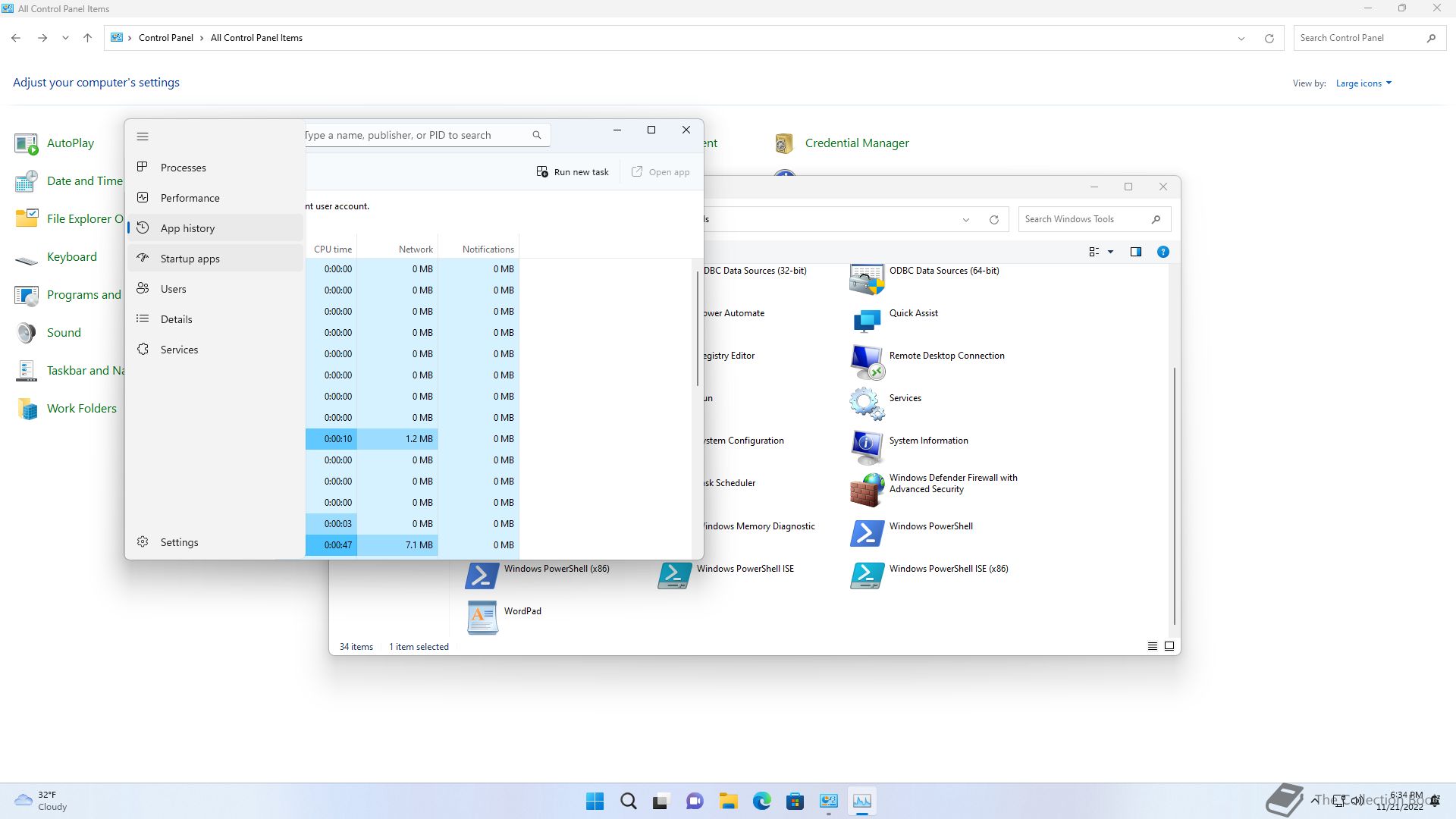Refresh the Windows Tools window
The width and height of the screenshot is (1456, 819).
(x=993, y=220)
